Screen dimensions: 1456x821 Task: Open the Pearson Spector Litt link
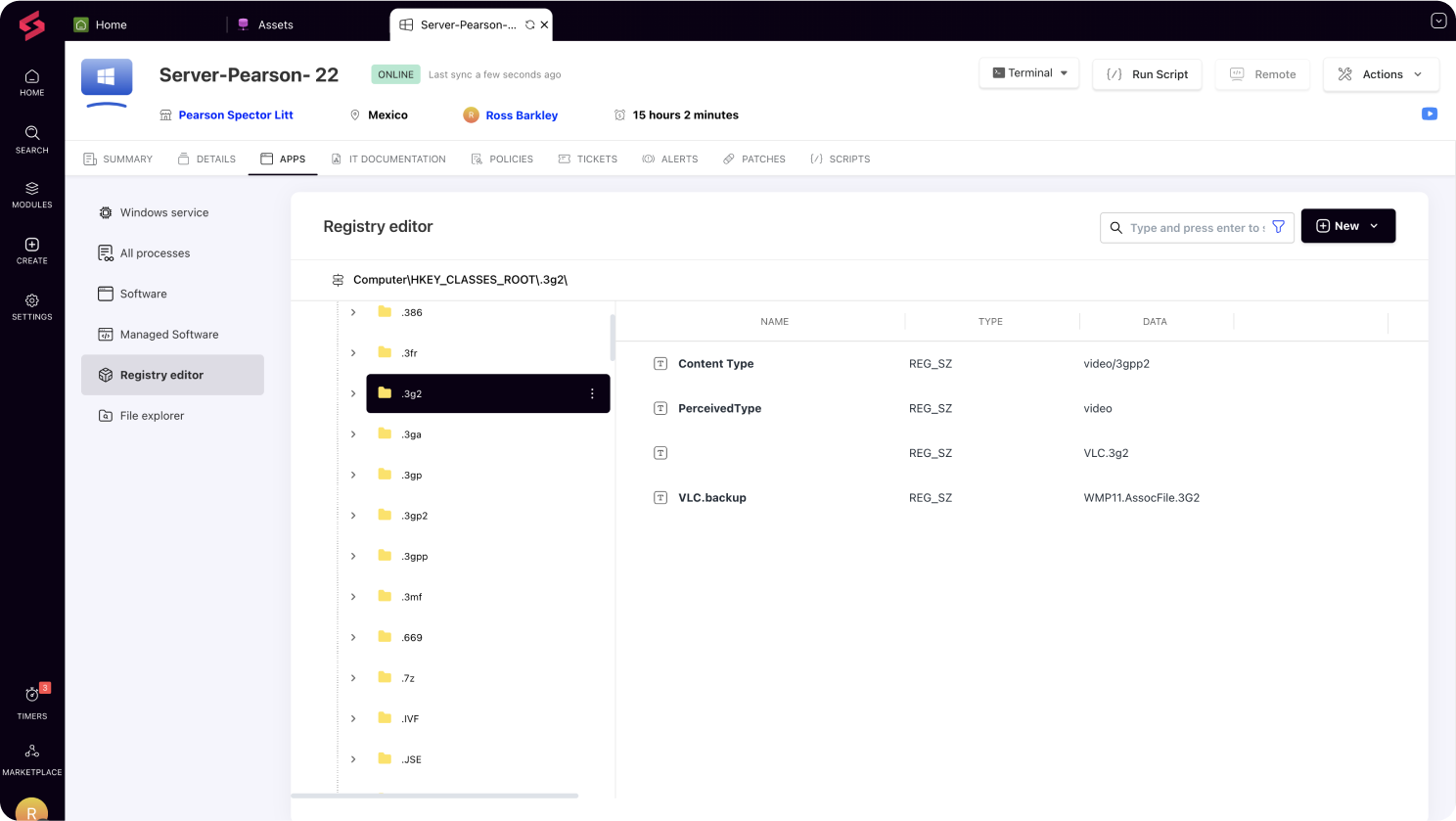236,115
